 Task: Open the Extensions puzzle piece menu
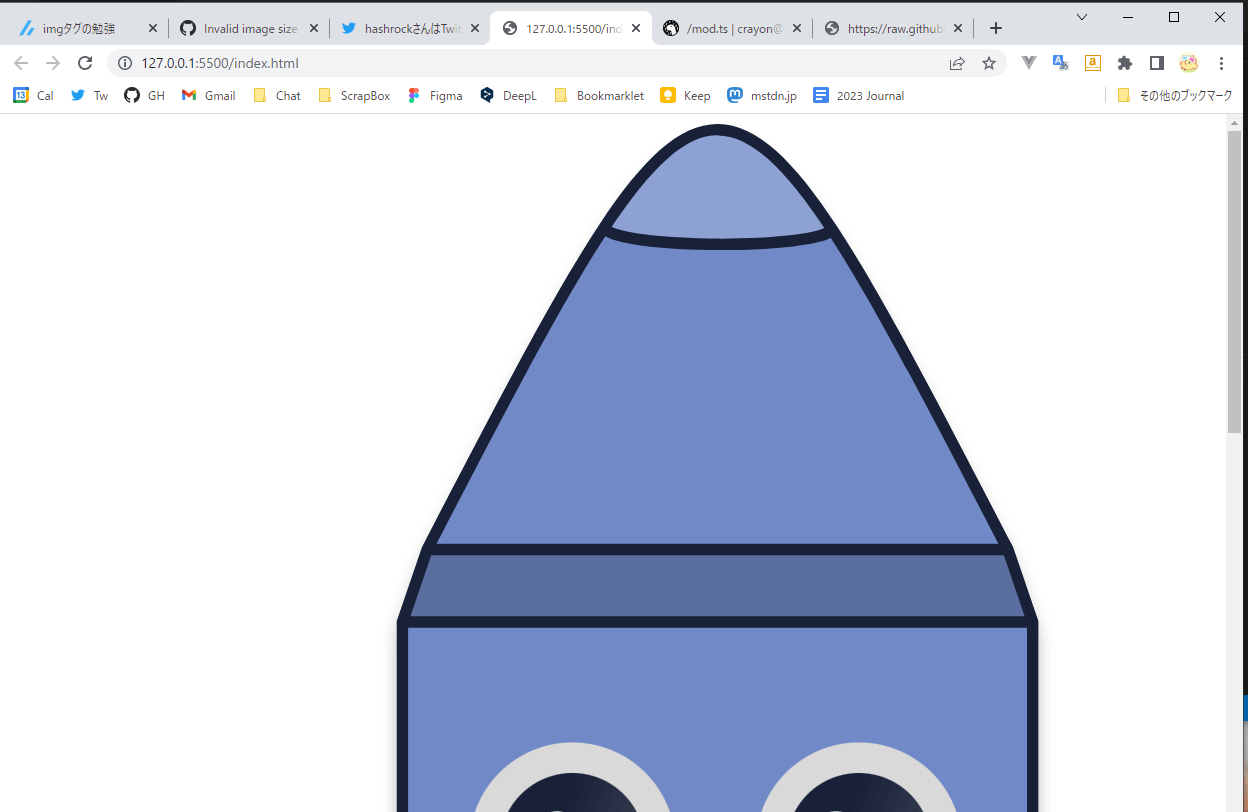click(x=1125, y=63)
